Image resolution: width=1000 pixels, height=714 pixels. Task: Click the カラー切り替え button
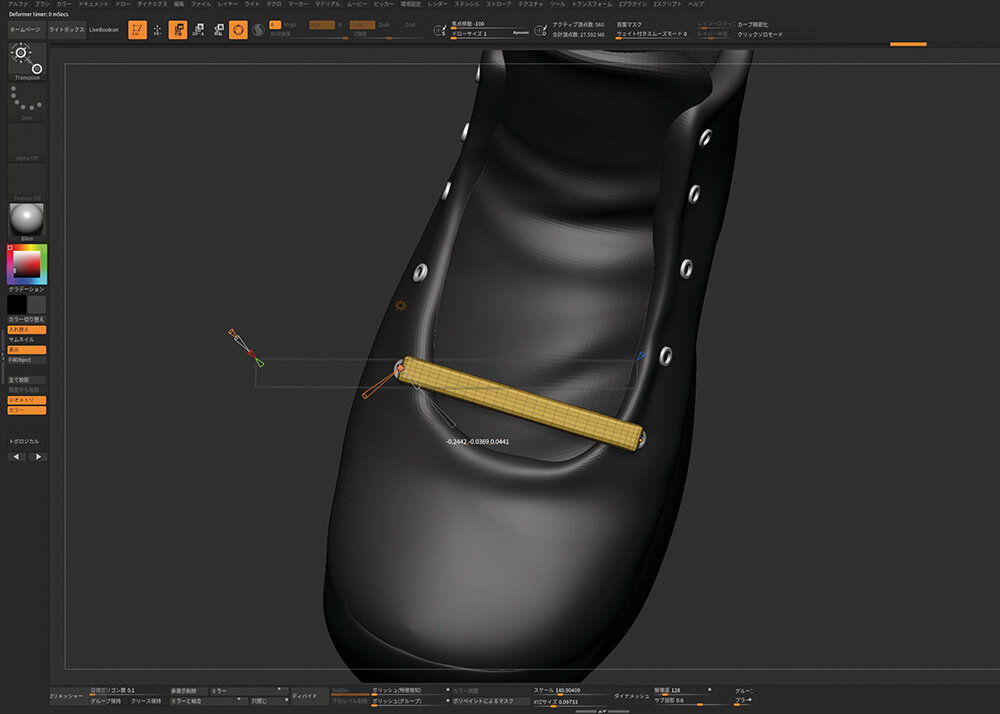pyautogui.click(x=27, y=319)
